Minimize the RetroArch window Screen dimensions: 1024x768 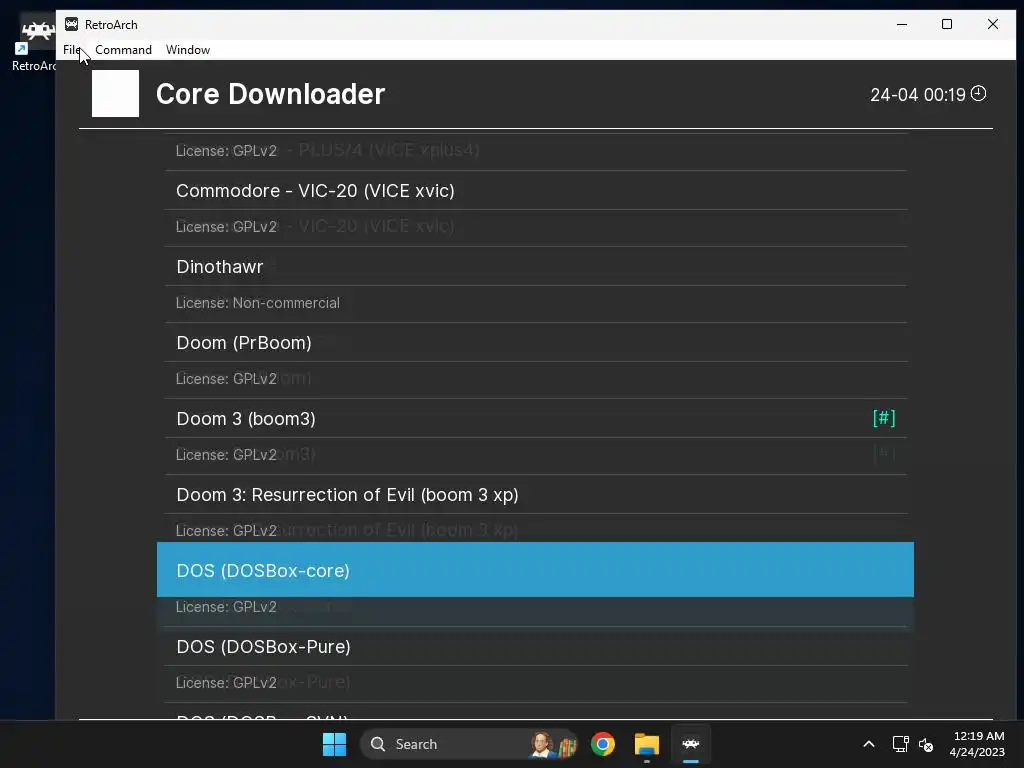click(x=902, y=24)
